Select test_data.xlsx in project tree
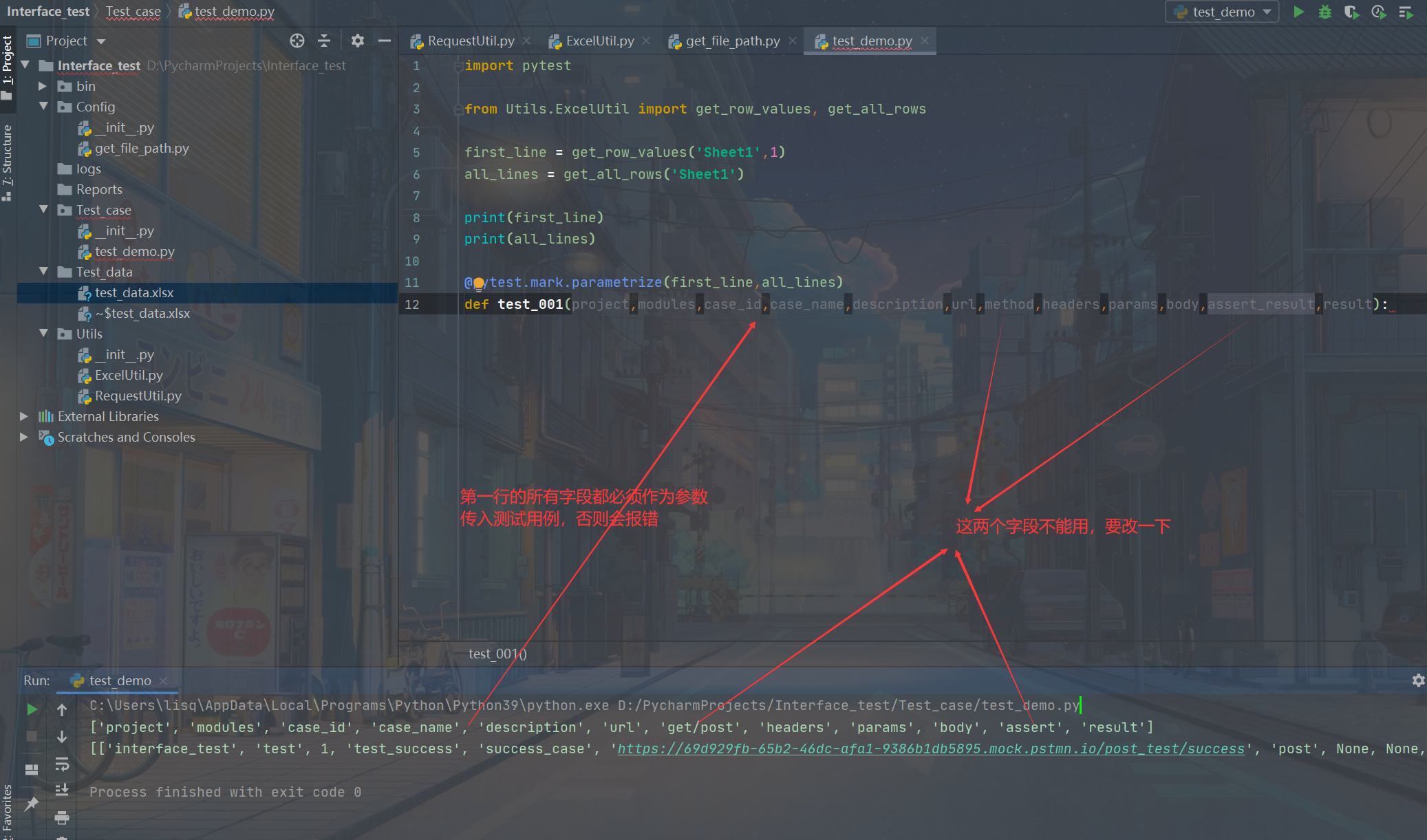The width and height of the screenshot is (1427, 840). 134,293
